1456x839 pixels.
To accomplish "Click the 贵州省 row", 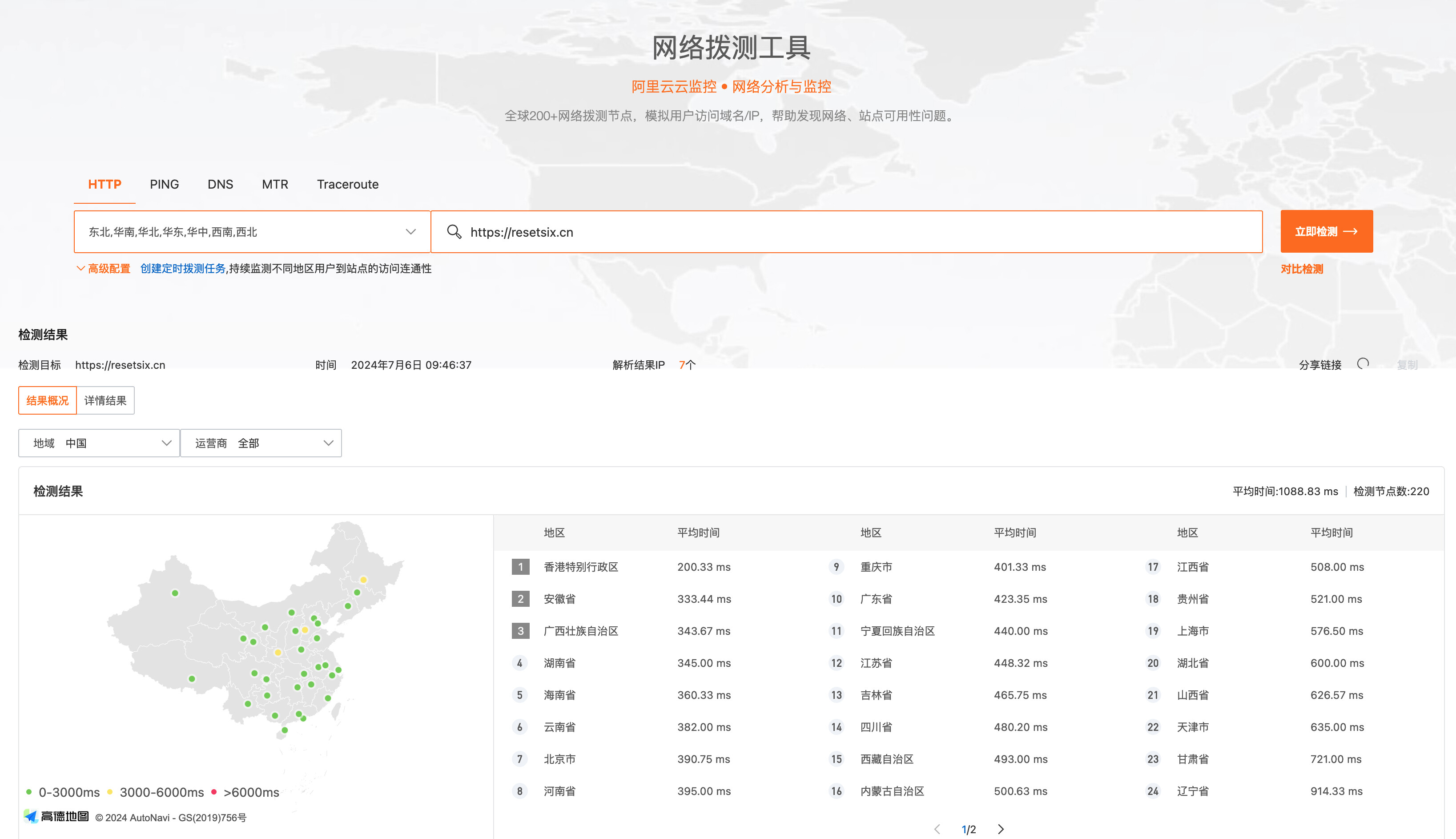I will tap(1286, 599).
